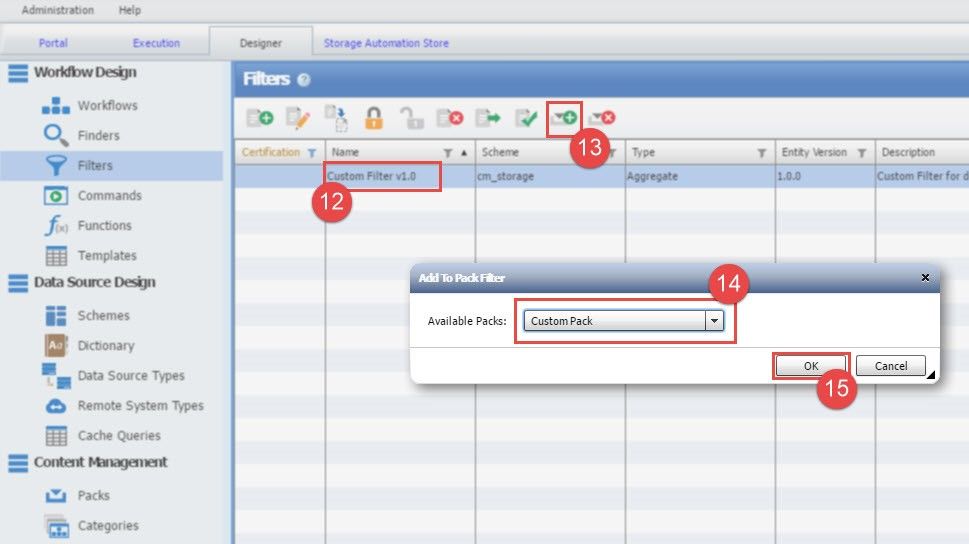Open the Type column filter funnel
The image size is (969, 544).
(761, 153)
